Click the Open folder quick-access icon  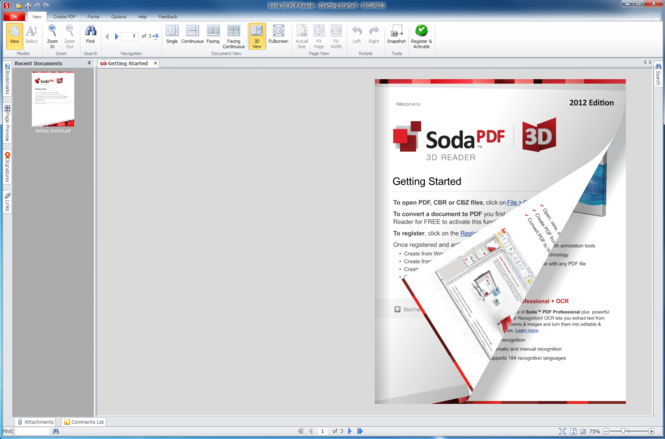tap(19, 6)
